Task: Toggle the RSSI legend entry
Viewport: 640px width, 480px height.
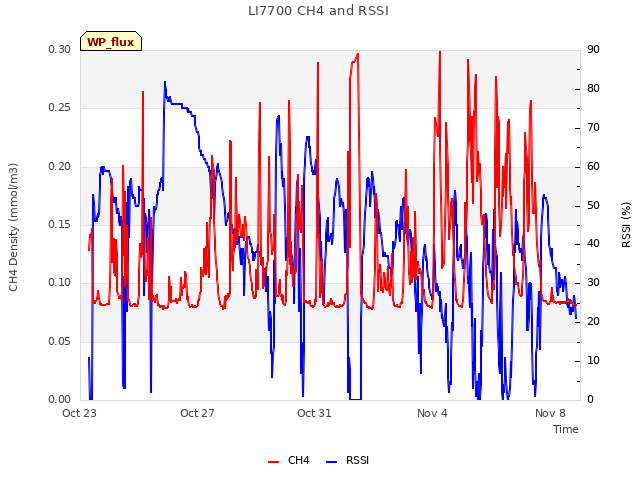Action: point(347,460)
